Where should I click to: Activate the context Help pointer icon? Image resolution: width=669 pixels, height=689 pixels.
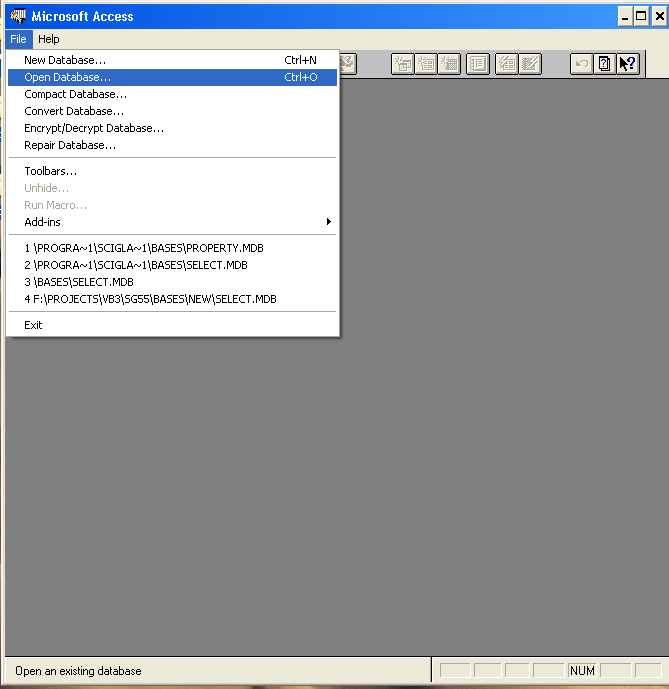pyautogui.click(x=628, y=64)
